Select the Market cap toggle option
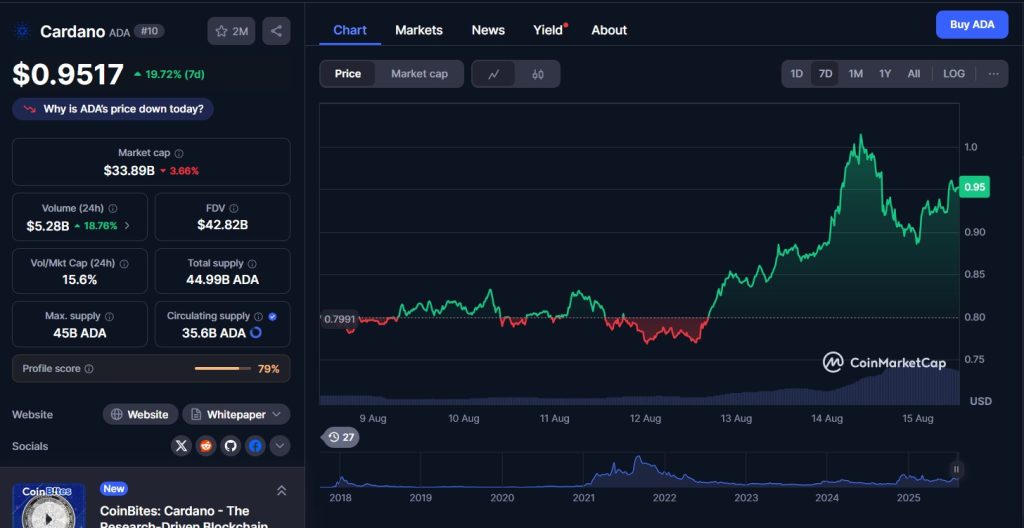Image resolution: width=1024 pixels, height=528 pixels. [419, 74]
